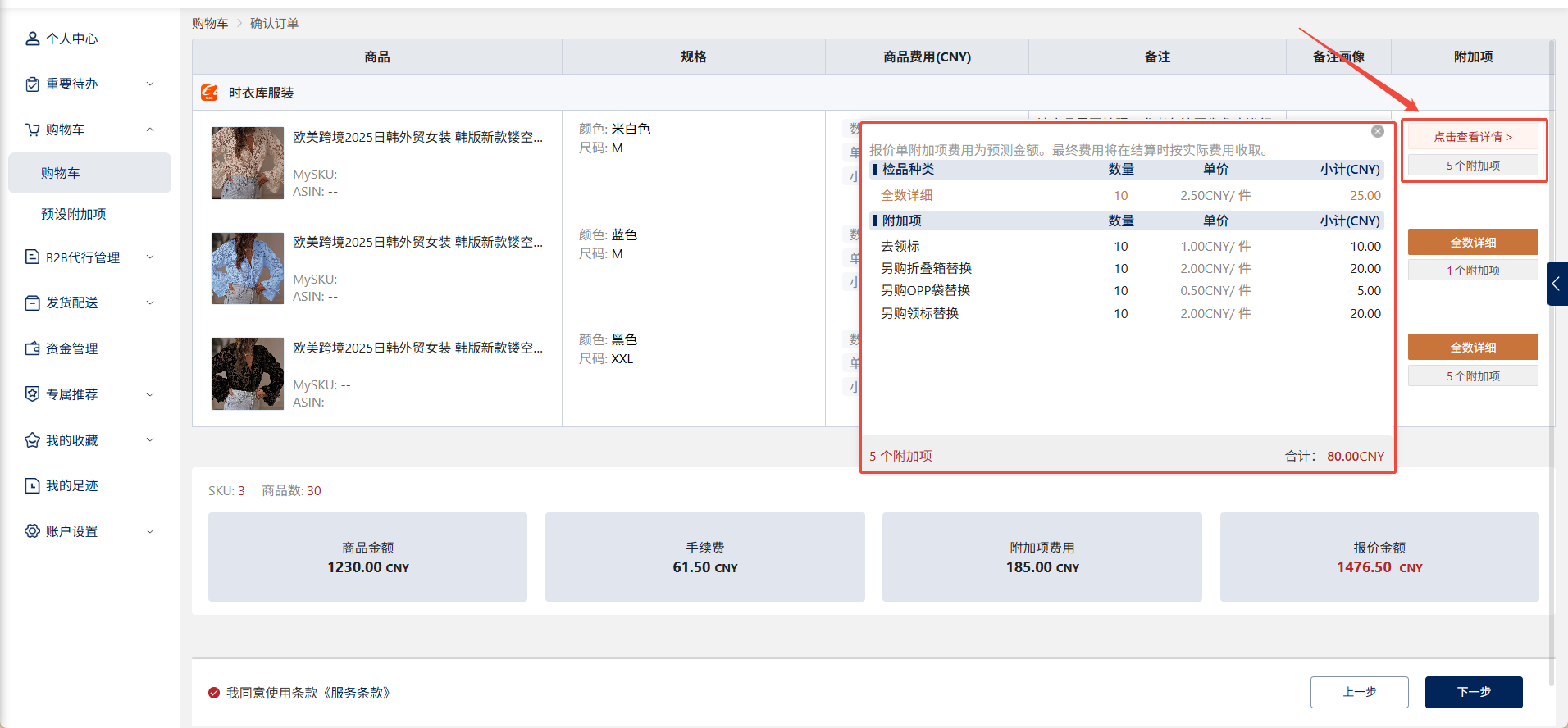1568x728 pixels.
Task: Click the 时衣库服装 shop logo icon
Action: (210, 93)
